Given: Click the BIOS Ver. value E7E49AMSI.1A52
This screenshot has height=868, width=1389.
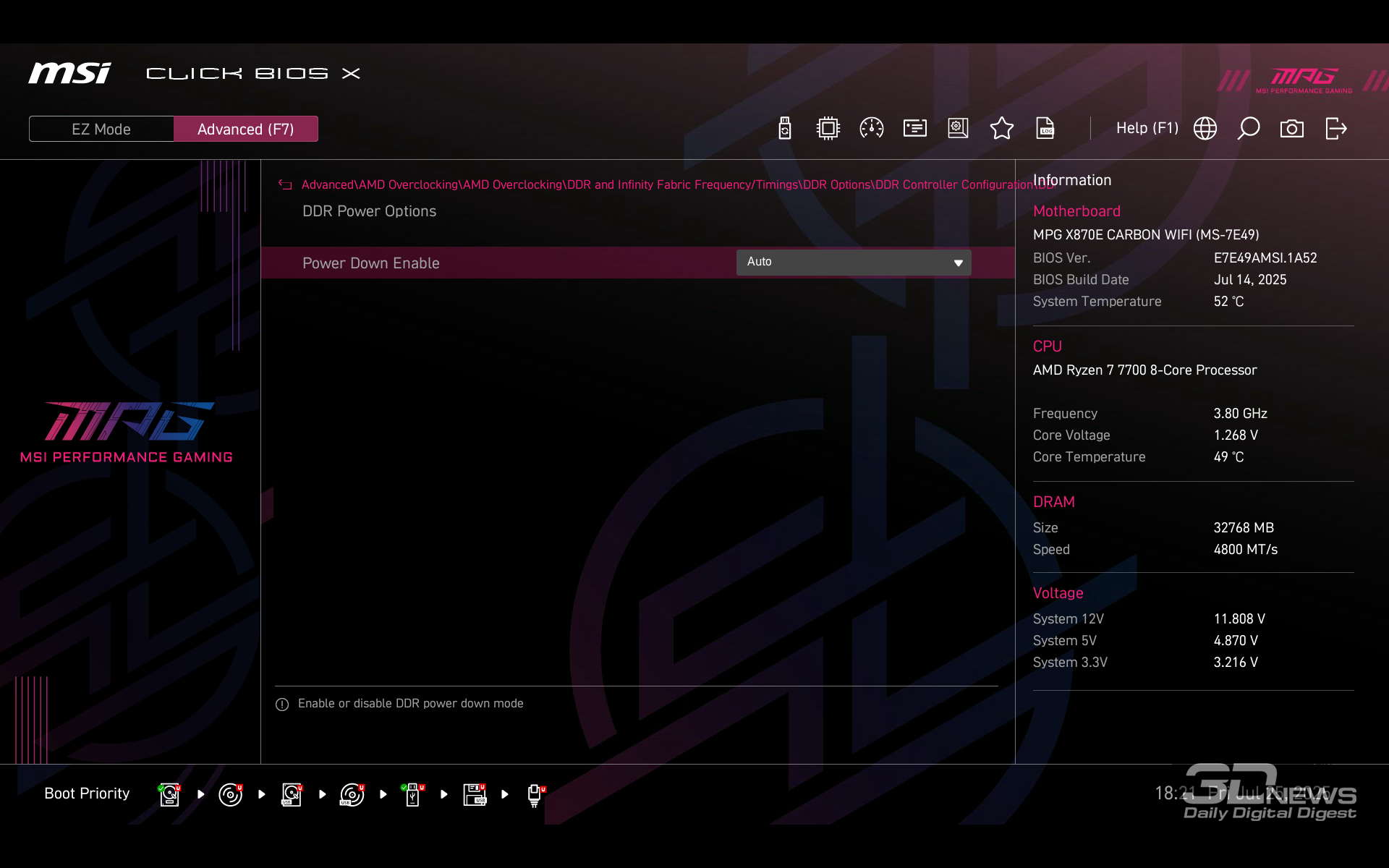Looking at the screenshot, I should tap(1265, 258).
